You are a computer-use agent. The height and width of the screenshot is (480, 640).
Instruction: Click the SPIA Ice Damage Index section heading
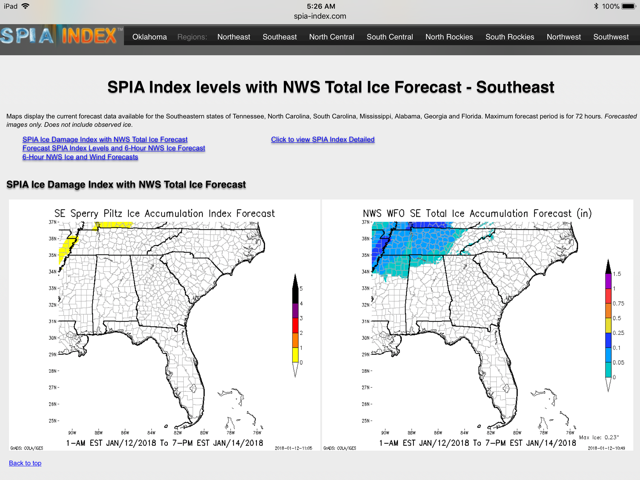coord(126,185)
